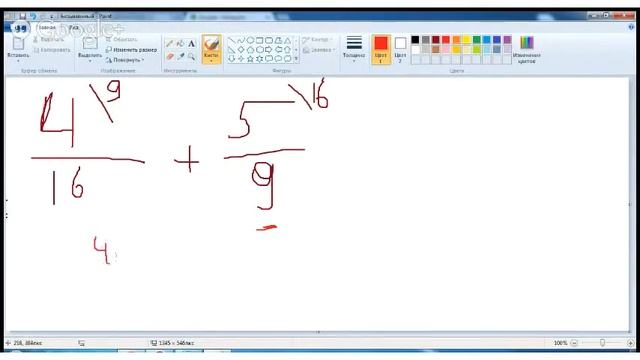This screenshot has width=640, height=360.
Task: Choose the straight Line shape
Action: 231,40
